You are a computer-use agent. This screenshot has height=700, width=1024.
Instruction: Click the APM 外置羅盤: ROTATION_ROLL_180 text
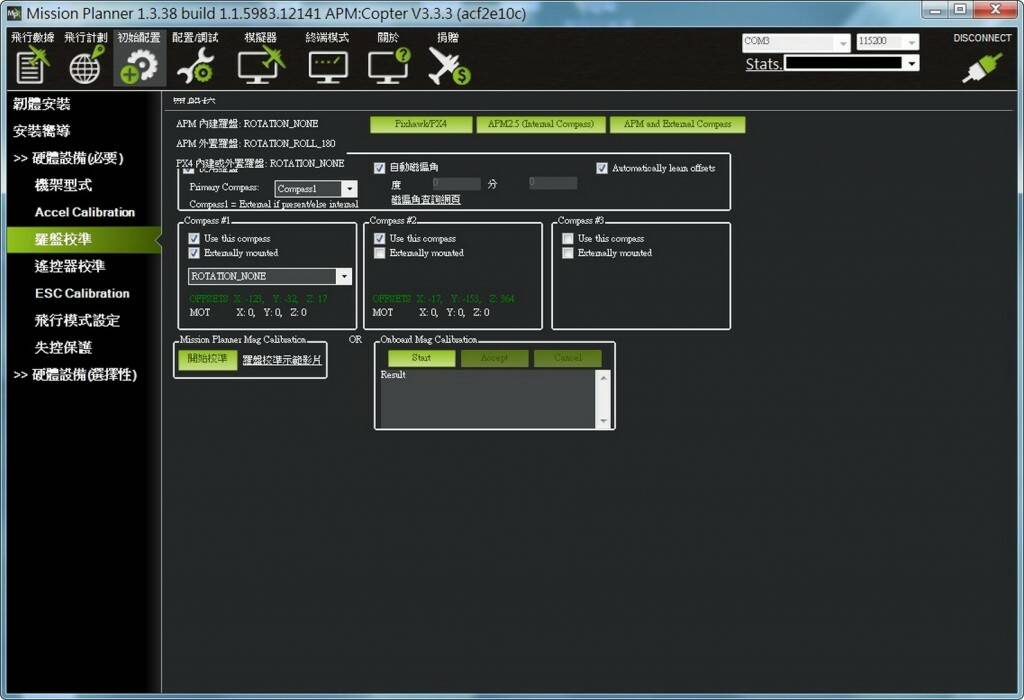coord(256,143)
